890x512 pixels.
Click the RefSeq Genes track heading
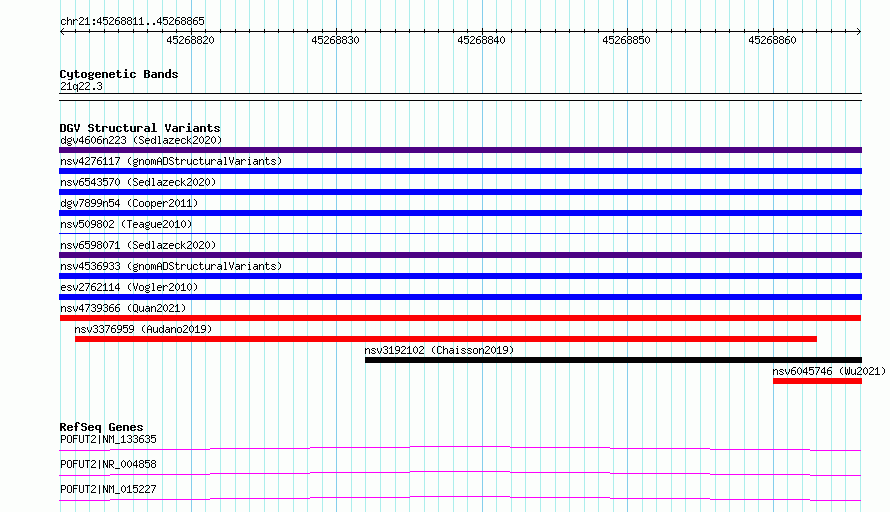(x=101, y=427)
